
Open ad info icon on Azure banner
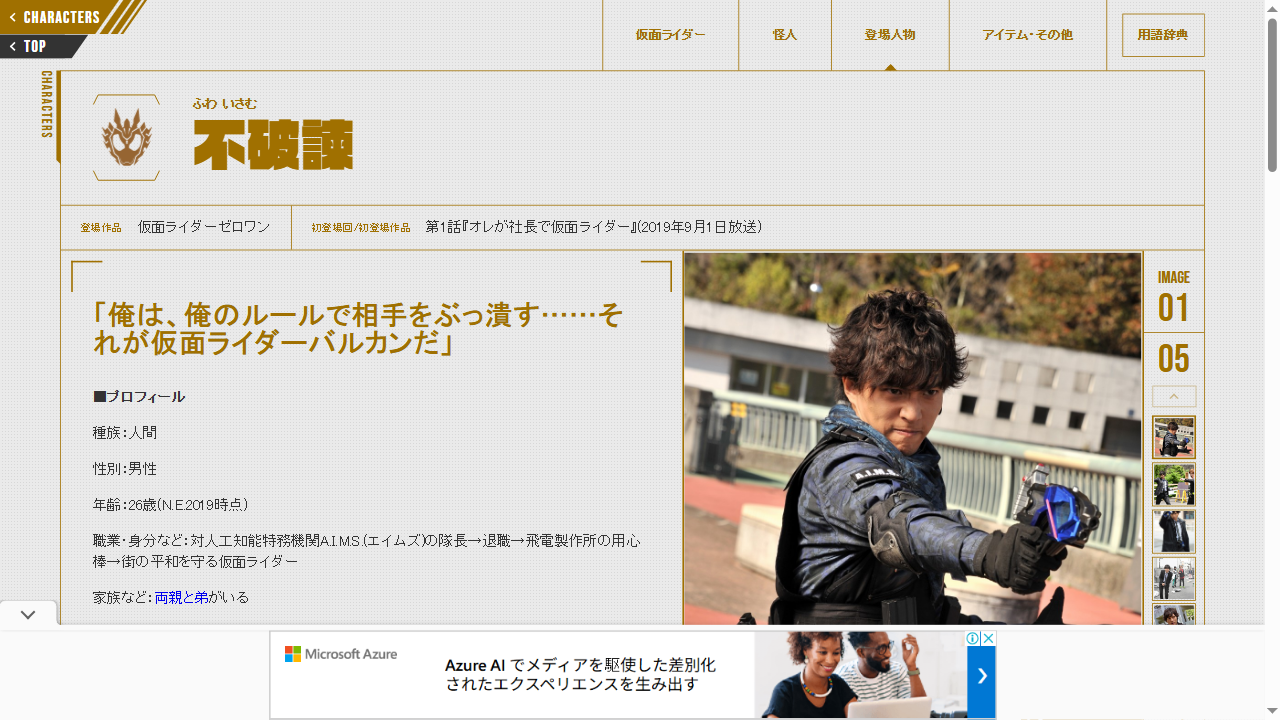973,638
